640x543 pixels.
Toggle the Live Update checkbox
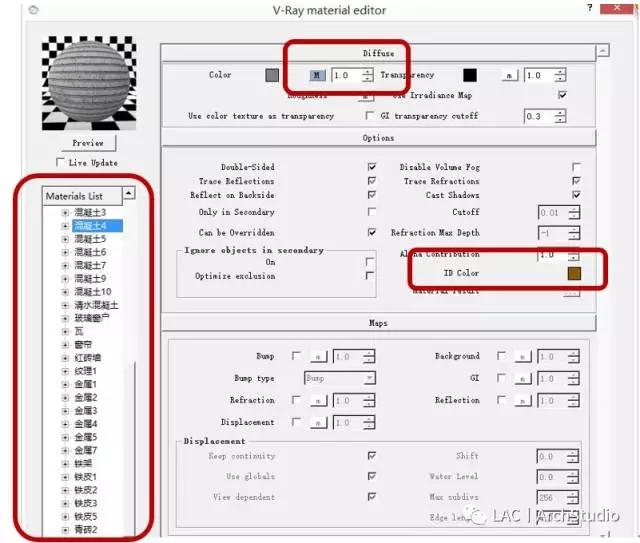60,162
